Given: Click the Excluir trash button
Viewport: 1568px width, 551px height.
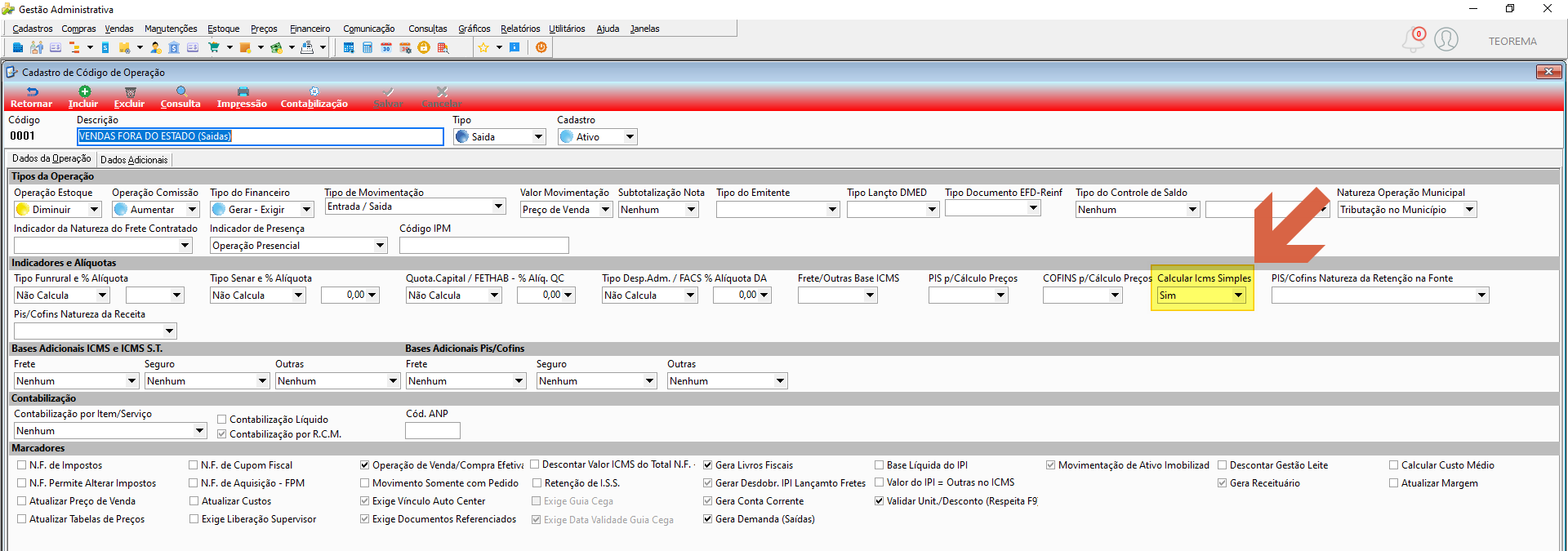Looking at the screenshot, I should [129, 98].
